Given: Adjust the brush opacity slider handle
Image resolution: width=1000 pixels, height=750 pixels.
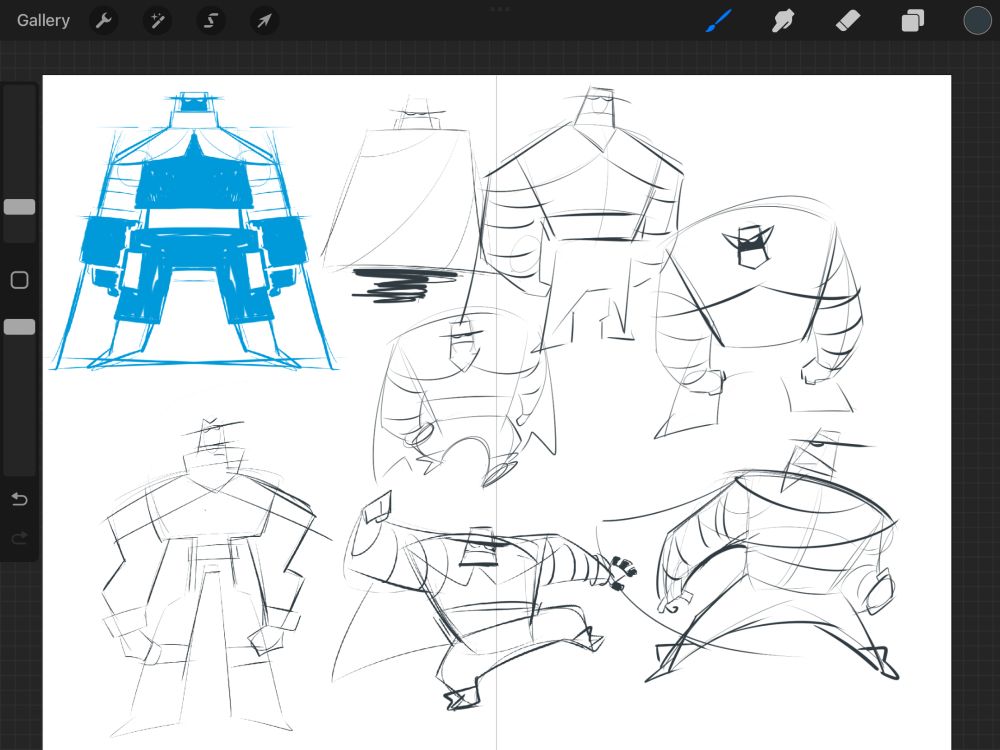Looking at the screenshot, I should pyautogui.click(x=20, y=327).
